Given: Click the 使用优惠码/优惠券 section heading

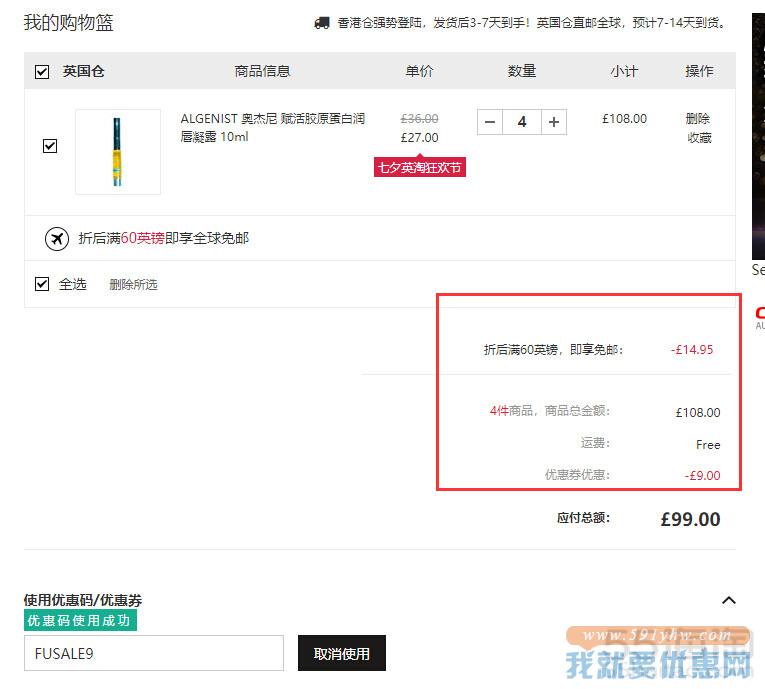Looking at the screenshot, I should (83, 600).
